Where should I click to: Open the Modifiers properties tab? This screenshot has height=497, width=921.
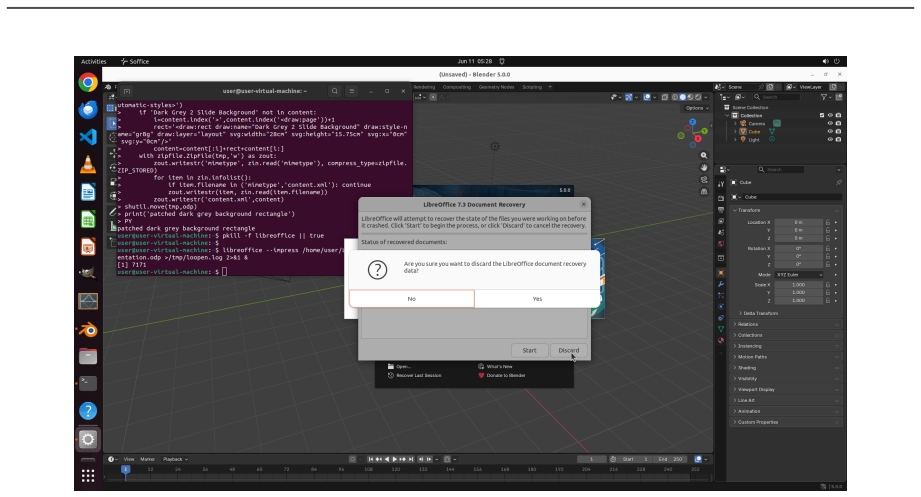coord(721,284)
